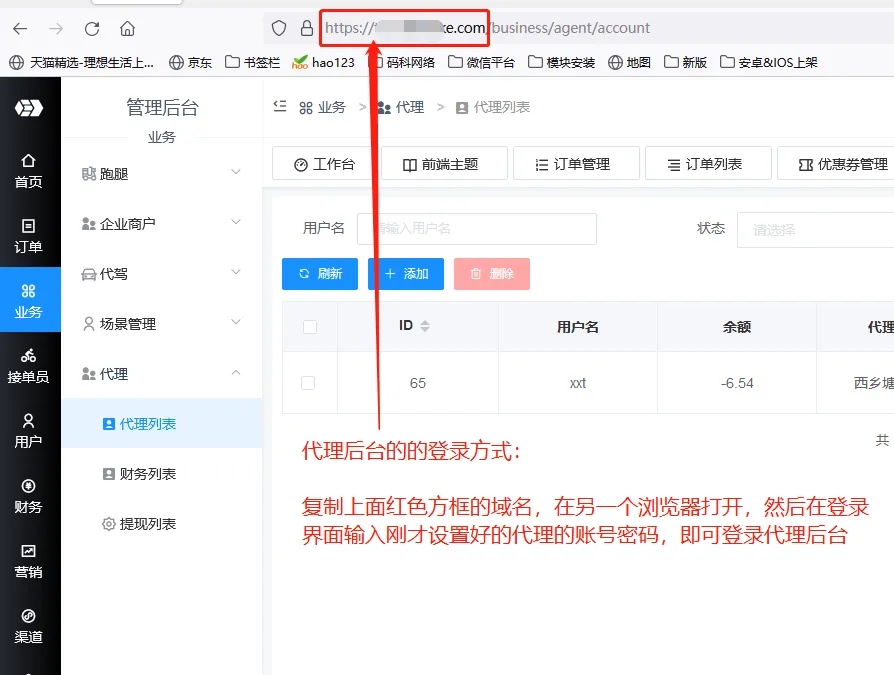894x675 pixels.
Task: Collapse the 代理 menu group
Action: pyautogui.click(x=161, y=374)
